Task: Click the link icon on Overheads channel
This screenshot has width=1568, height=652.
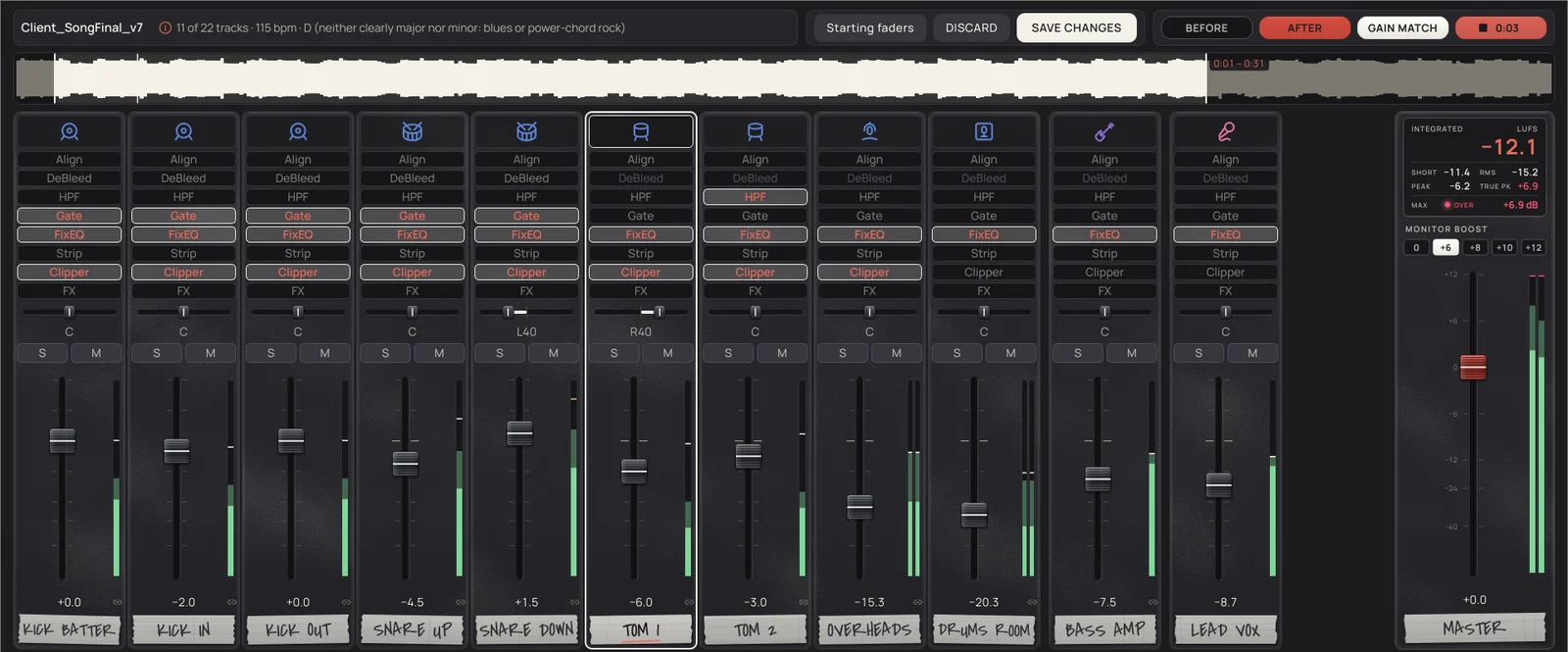Action: (918, 602)
